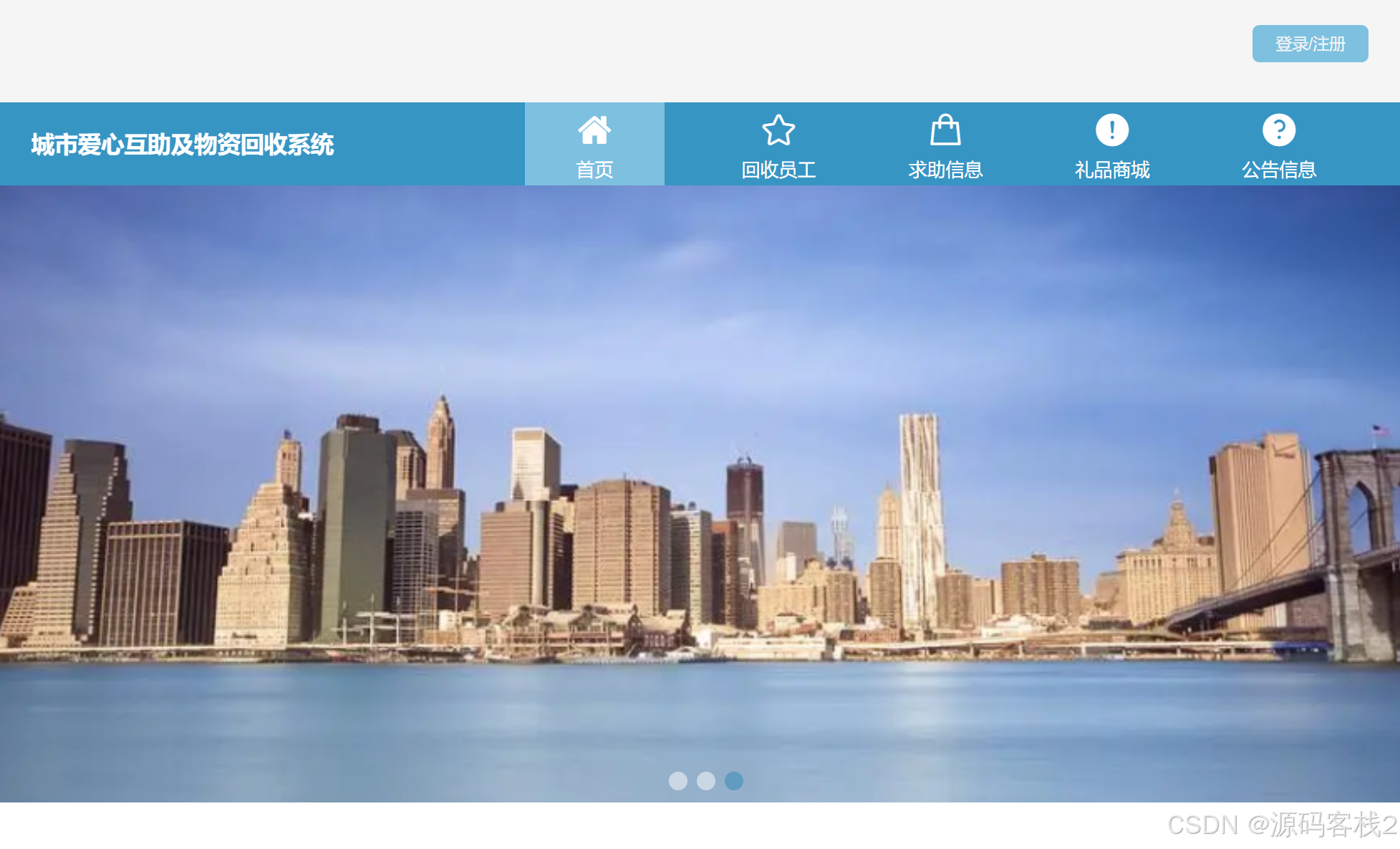
Task: Click the house icon for home page
Action: tap(594, 130)
